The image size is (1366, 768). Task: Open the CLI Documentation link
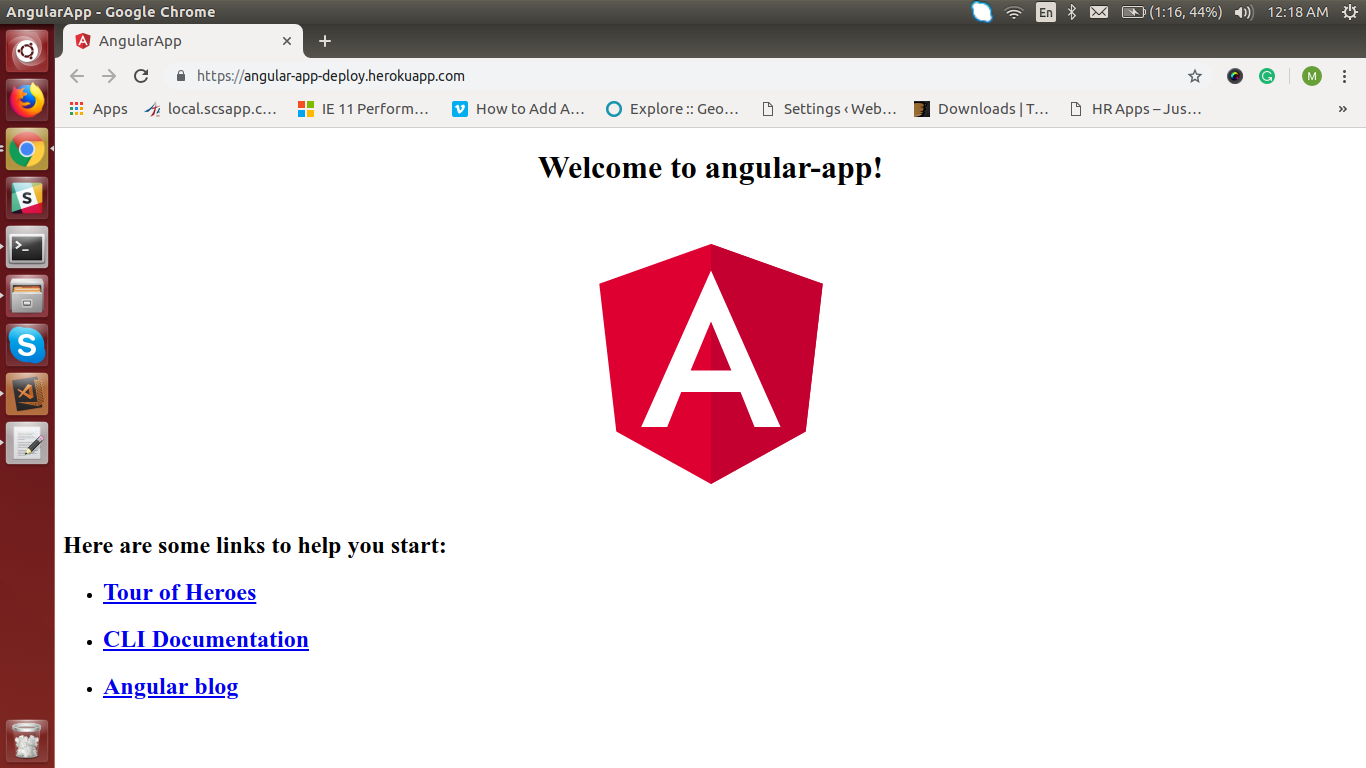(206, 640)
